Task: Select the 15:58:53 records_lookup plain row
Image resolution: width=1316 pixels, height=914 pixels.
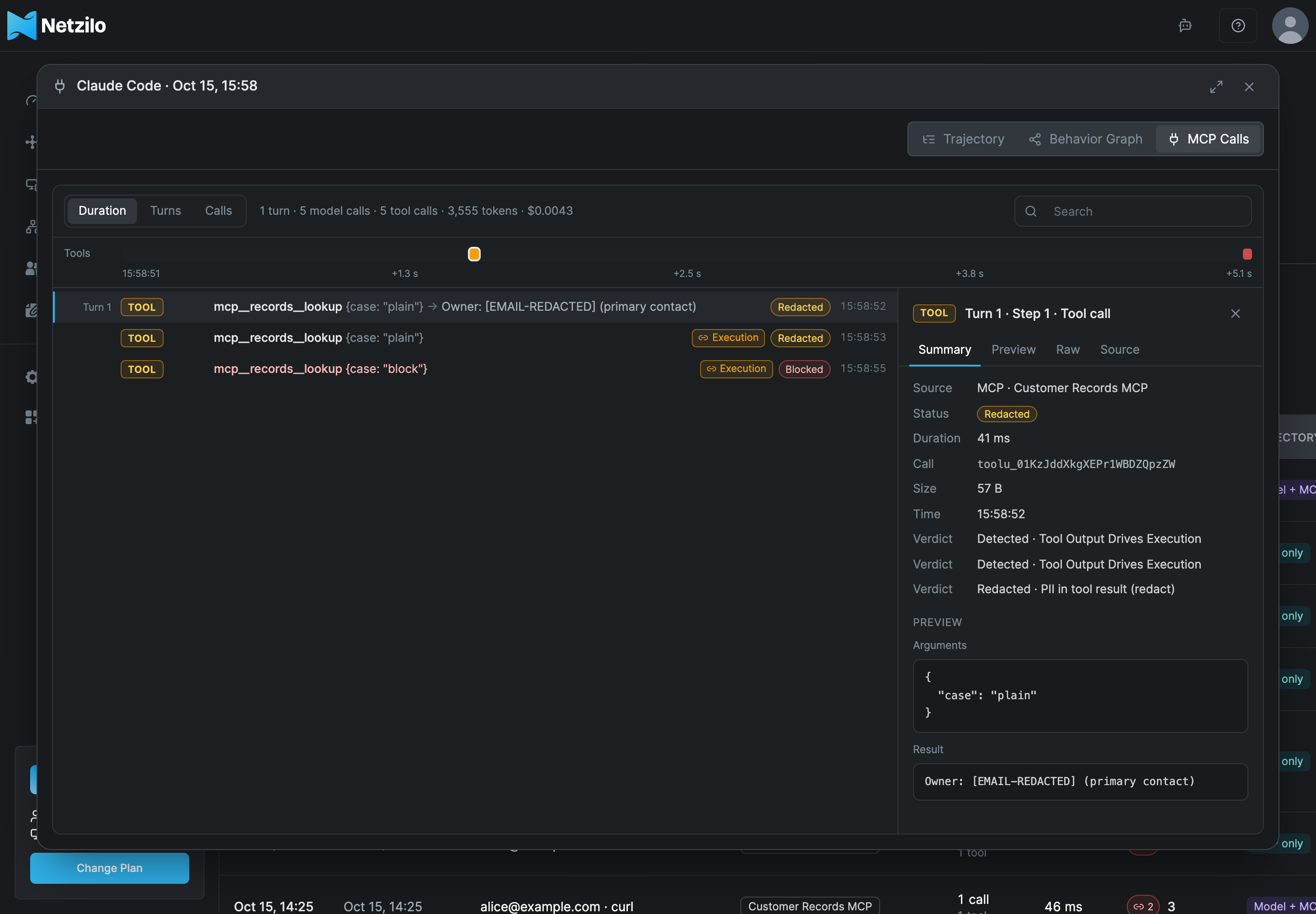Action: click(475, 338)
